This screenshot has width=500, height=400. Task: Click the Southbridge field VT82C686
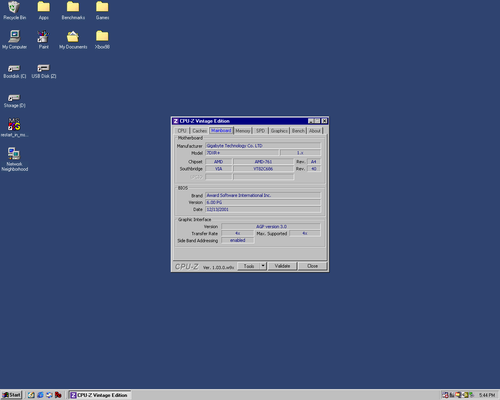click(x=263, y=169)
